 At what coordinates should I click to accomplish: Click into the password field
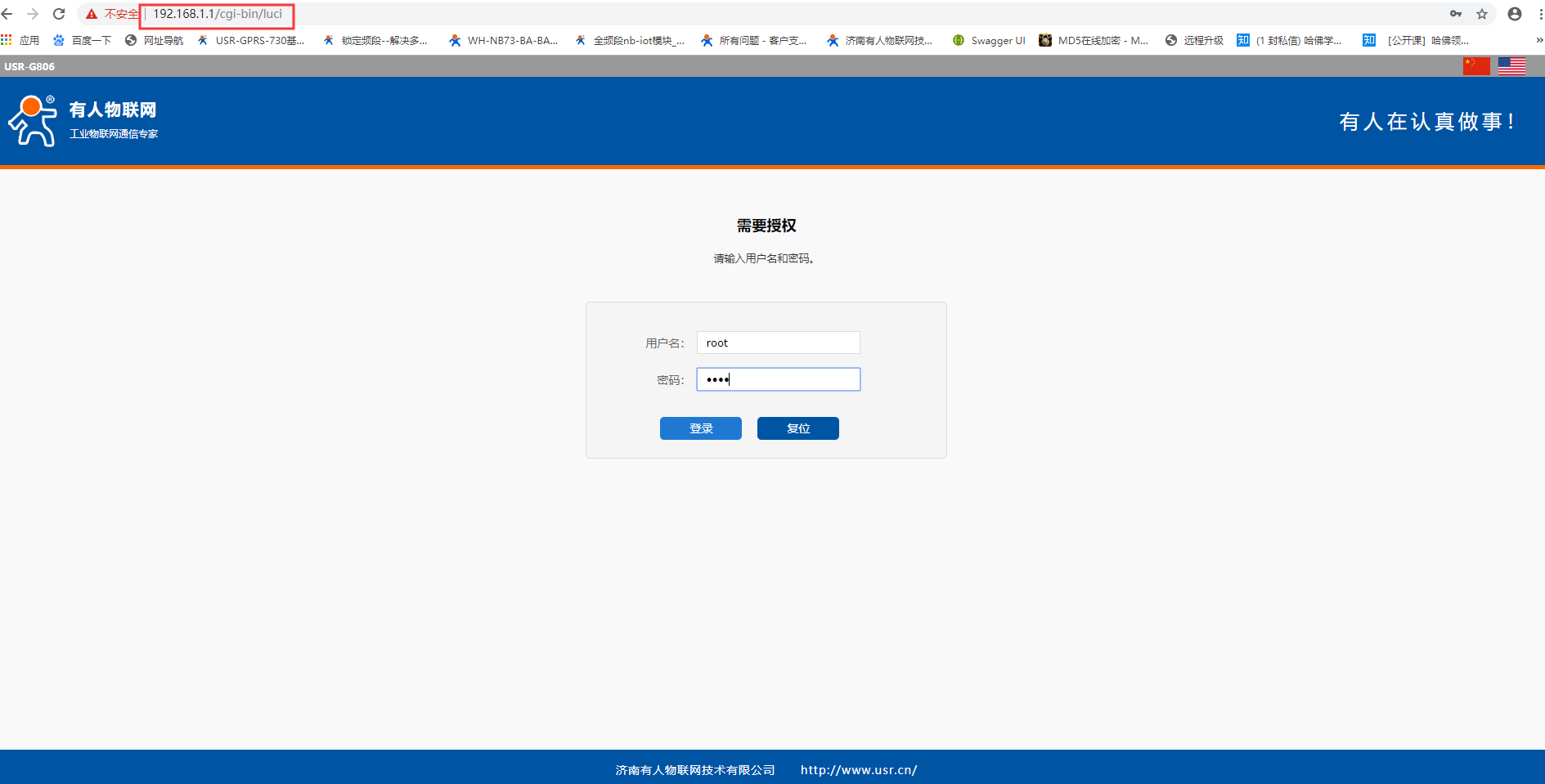click(778, 379)
